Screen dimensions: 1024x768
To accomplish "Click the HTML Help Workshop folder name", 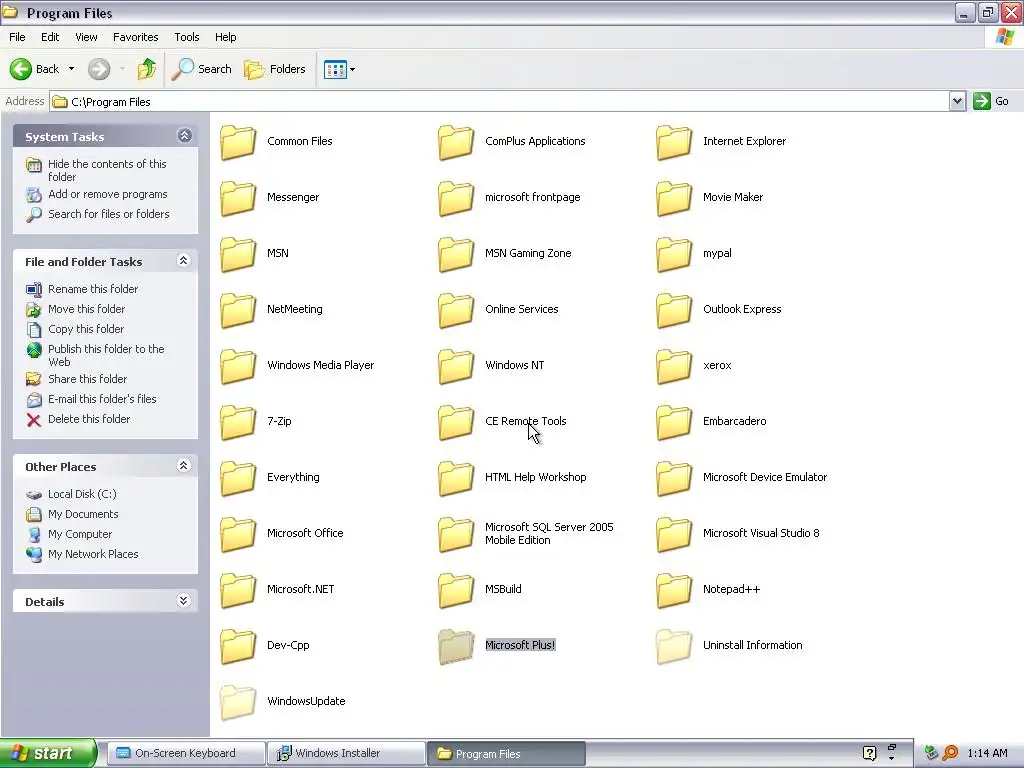I will [x=536, y=477].
